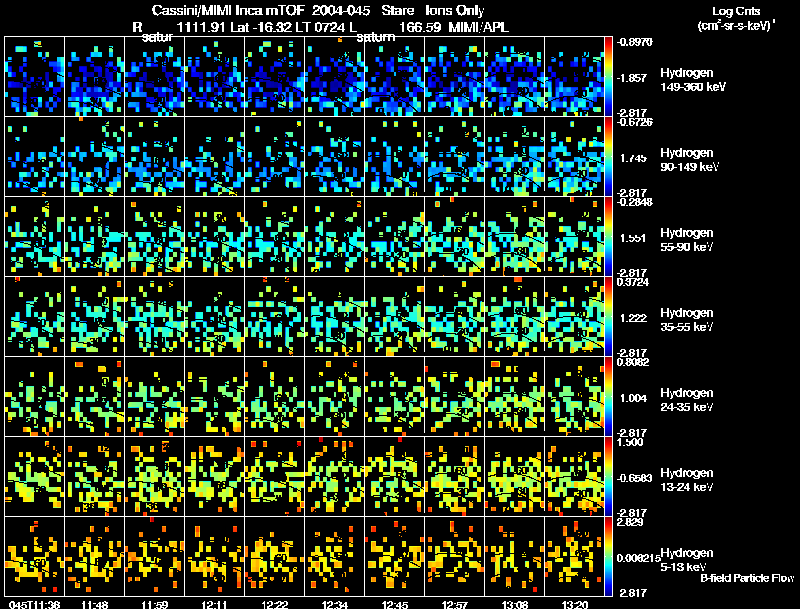Screen dimensions: 800x609
Task: Select the 149-360 keV image panel at 11:48
Action: coord(95,76)
